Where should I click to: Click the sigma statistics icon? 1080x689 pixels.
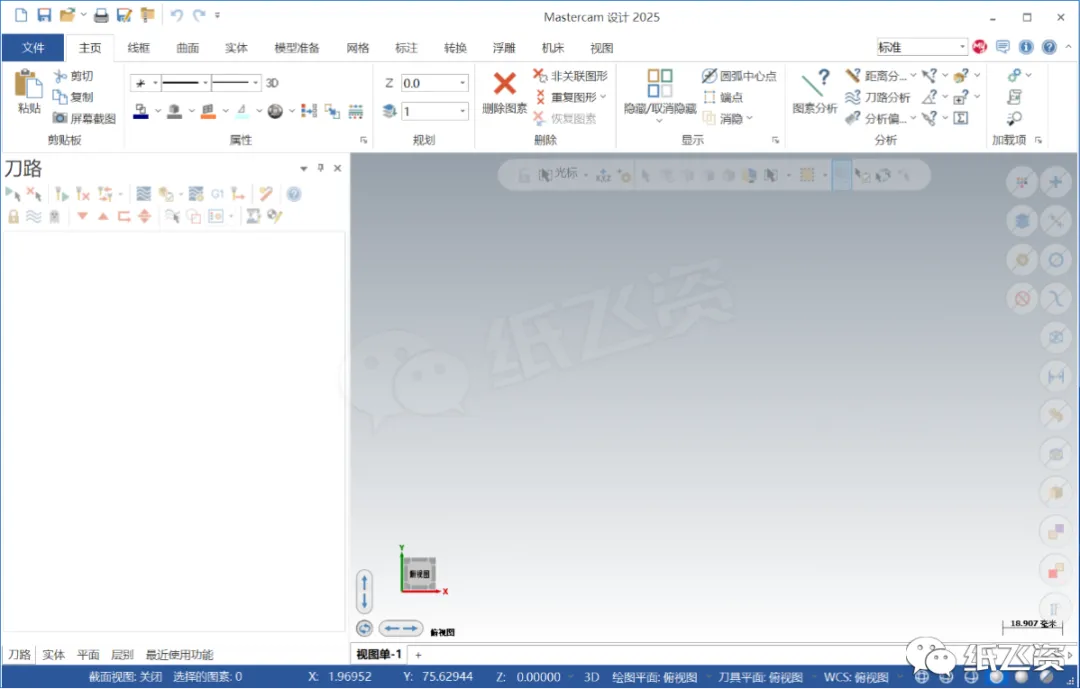[961, 119]
